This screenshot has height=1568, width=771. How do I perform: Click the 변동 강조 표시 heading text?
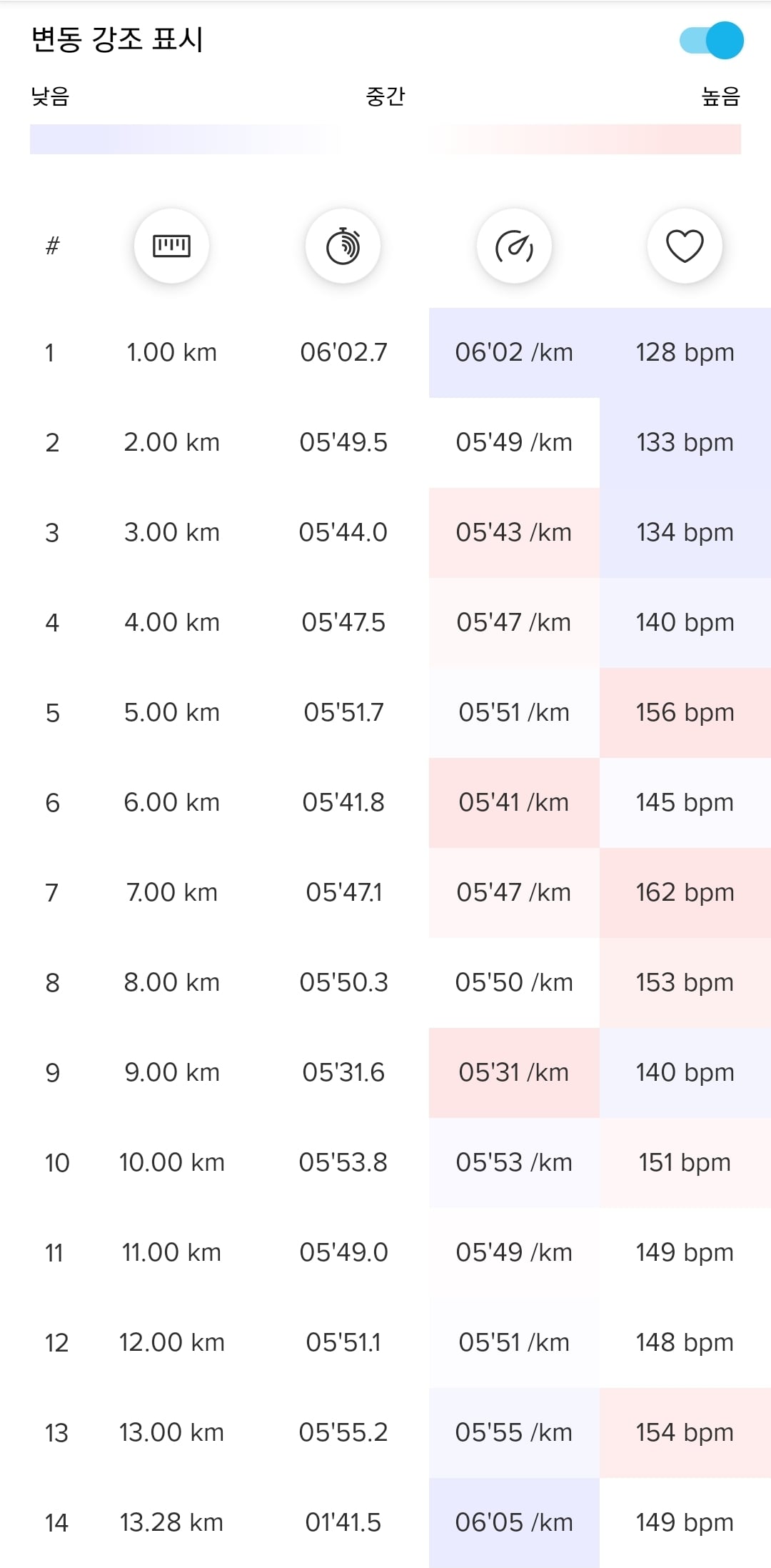pyautogui.click(x=118, y=39)
